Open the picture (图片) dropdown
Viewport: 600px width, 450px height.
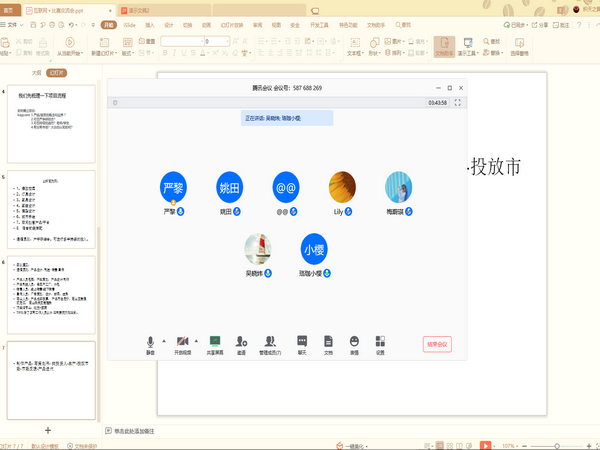tap(395, 41)
